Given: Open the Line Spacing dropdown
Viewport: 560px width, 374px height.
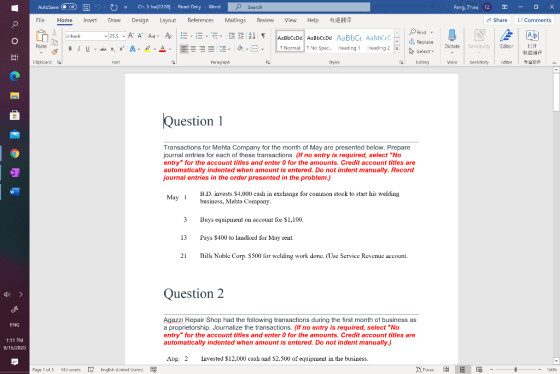Looking at the screenshot, I should (x=224, y=49).
